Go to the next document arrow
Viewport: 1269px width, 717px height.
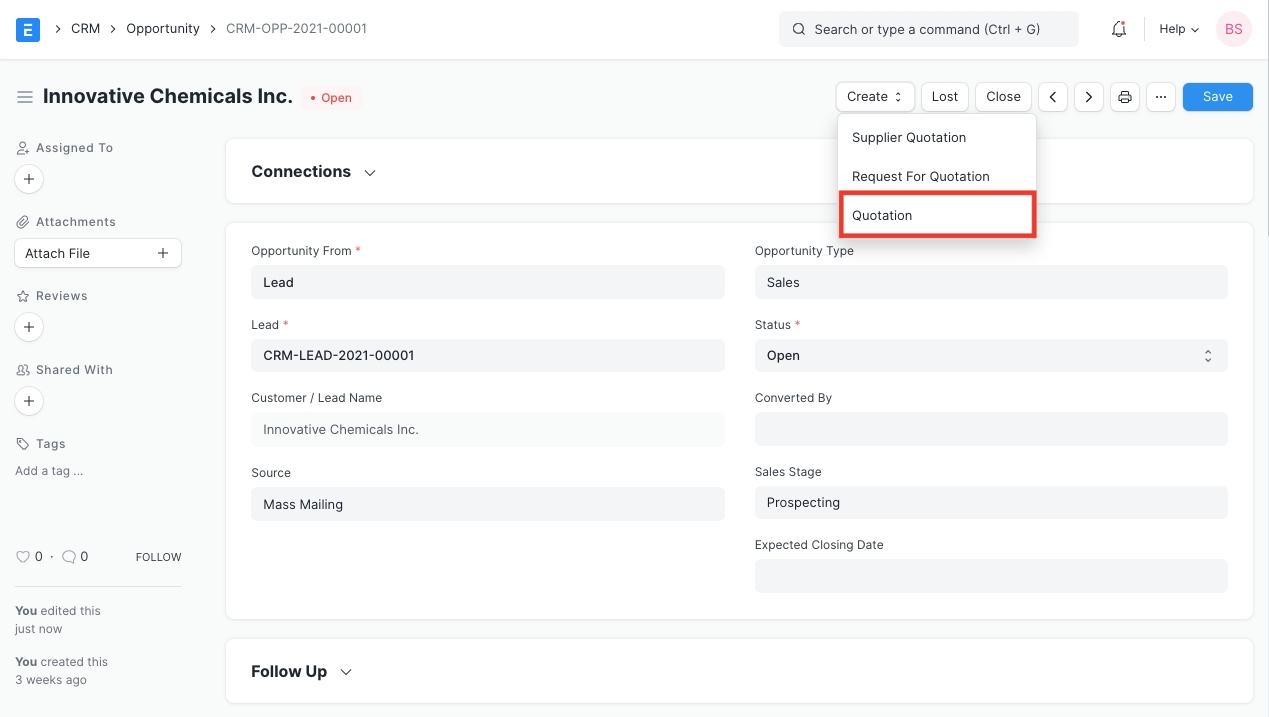pos(1089,97)
